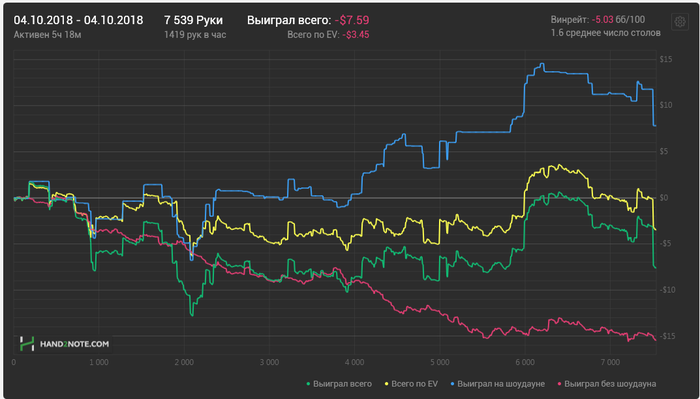Toggle the pink Выиграл без шоудауна legend dot
Image resolution: width=700 pixels, height=399 pixels.
pos(560,384)
